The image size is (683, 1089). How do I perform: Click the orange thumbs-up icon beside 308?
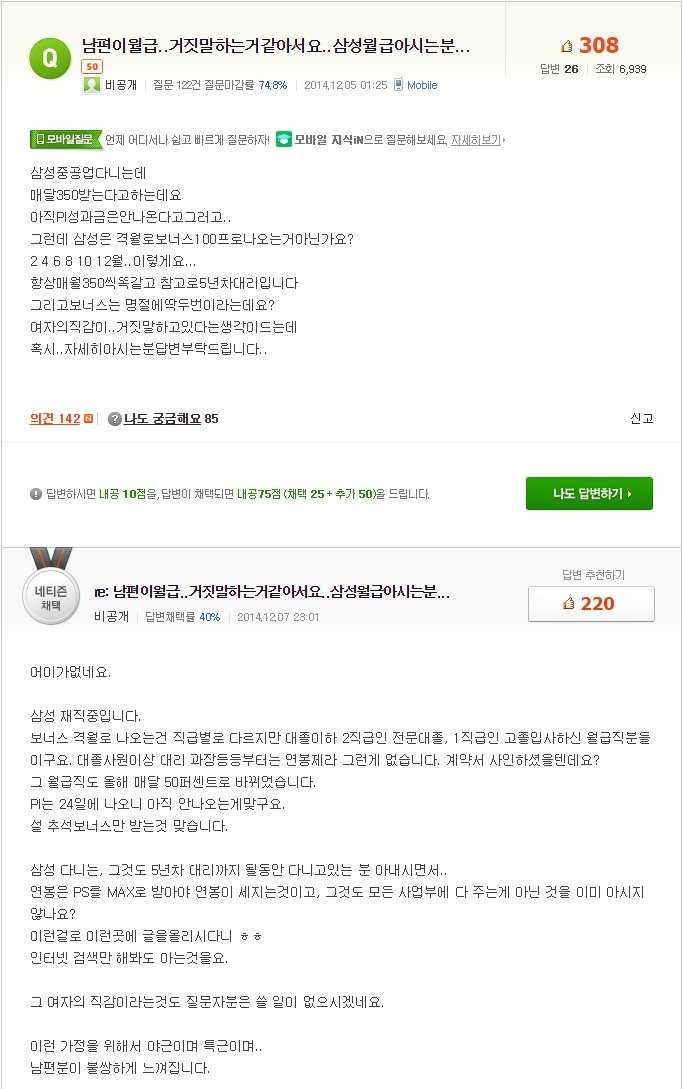[567, 46]
